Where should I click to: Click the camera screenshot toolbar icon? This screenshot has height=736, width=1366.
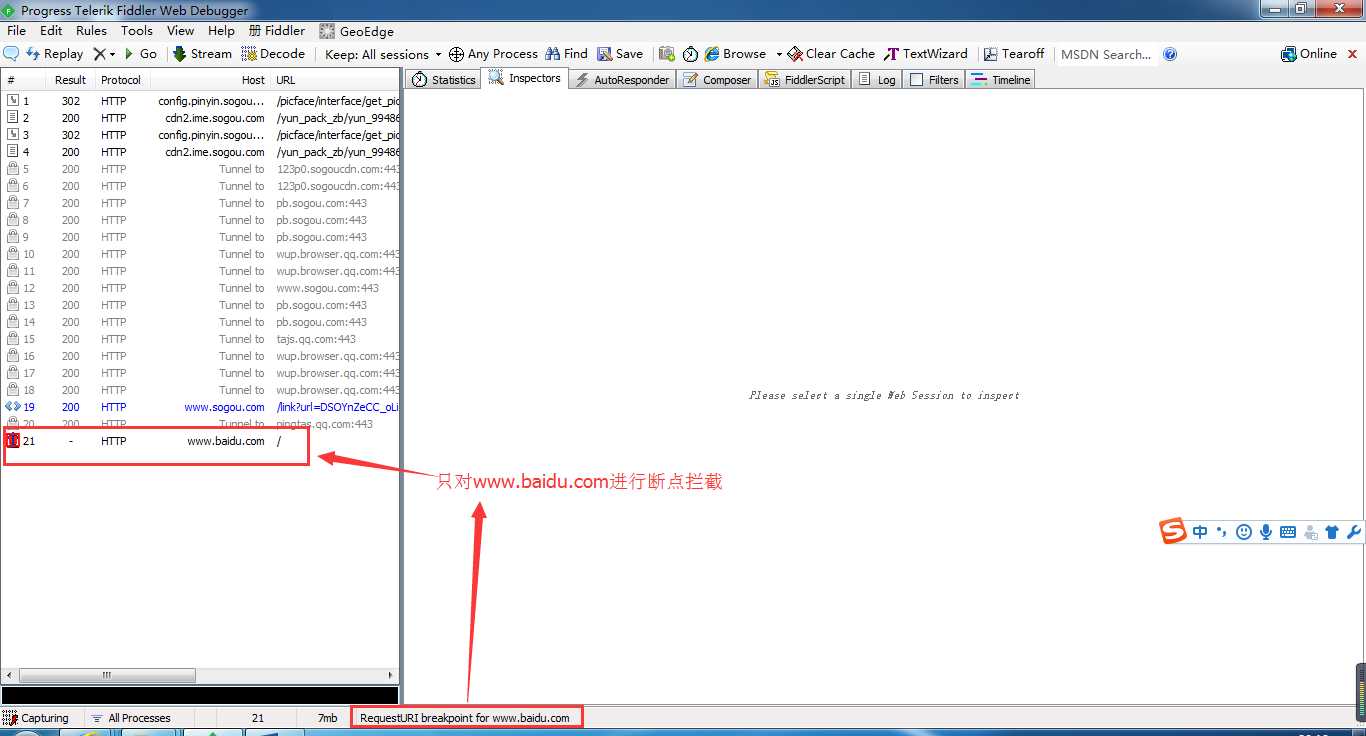tap(666, 54)
